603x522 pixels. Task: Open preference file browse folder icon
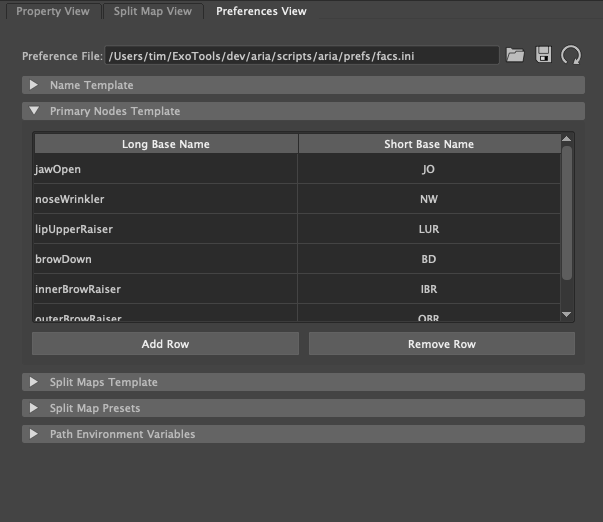click(515, 55)
